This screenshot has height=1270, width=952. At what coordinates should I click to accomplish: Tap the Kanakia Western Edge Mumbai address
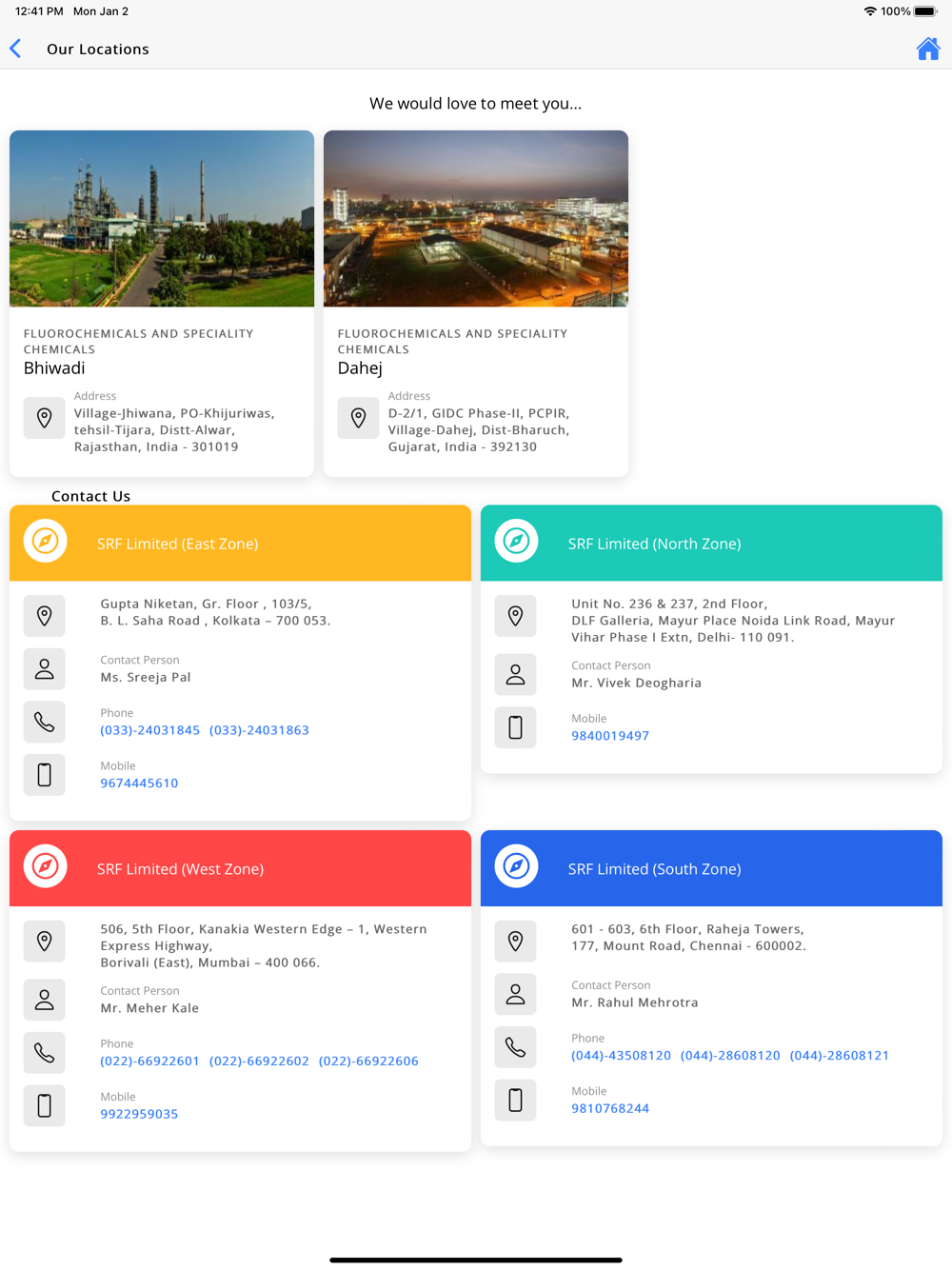[x=264, y=945]
